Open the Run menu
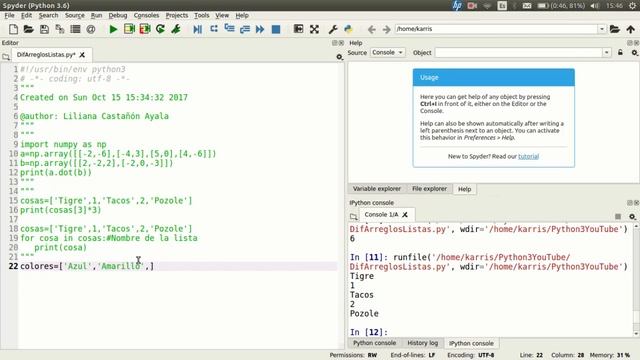Viewport: 640px width, 360px height. [96, 15]
